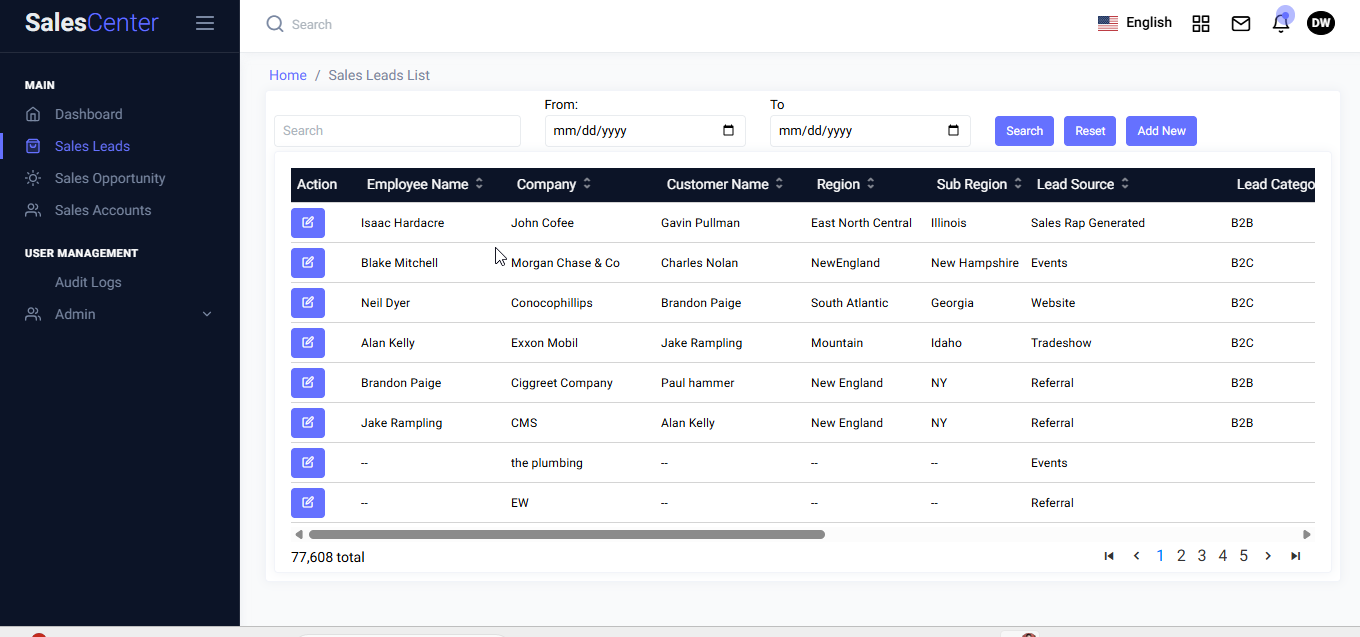The width and height of the screenshot is (1360, 637).
Task: Open the apps grid icon
Action: pyautogui.click(x=1201, y=24)
